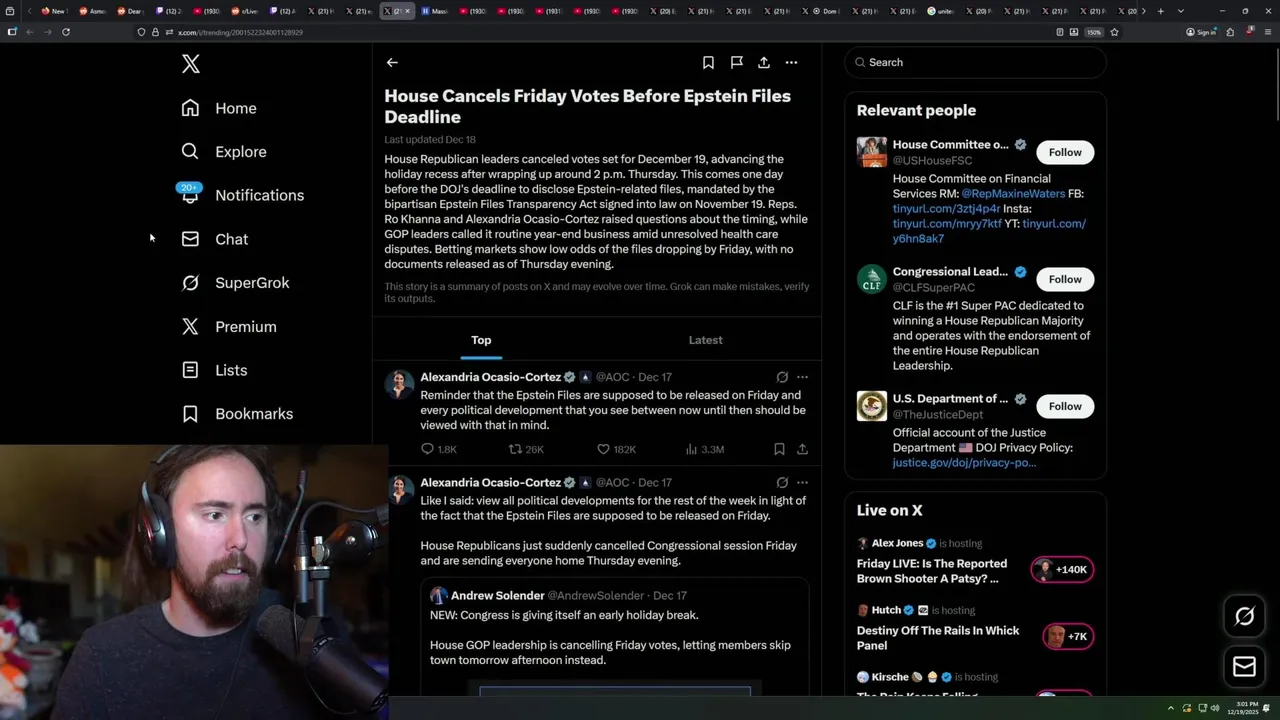Viewport: 1280px width, 720px height.
Task: Go back using the story's back arrow
Action: coord(392,62)
